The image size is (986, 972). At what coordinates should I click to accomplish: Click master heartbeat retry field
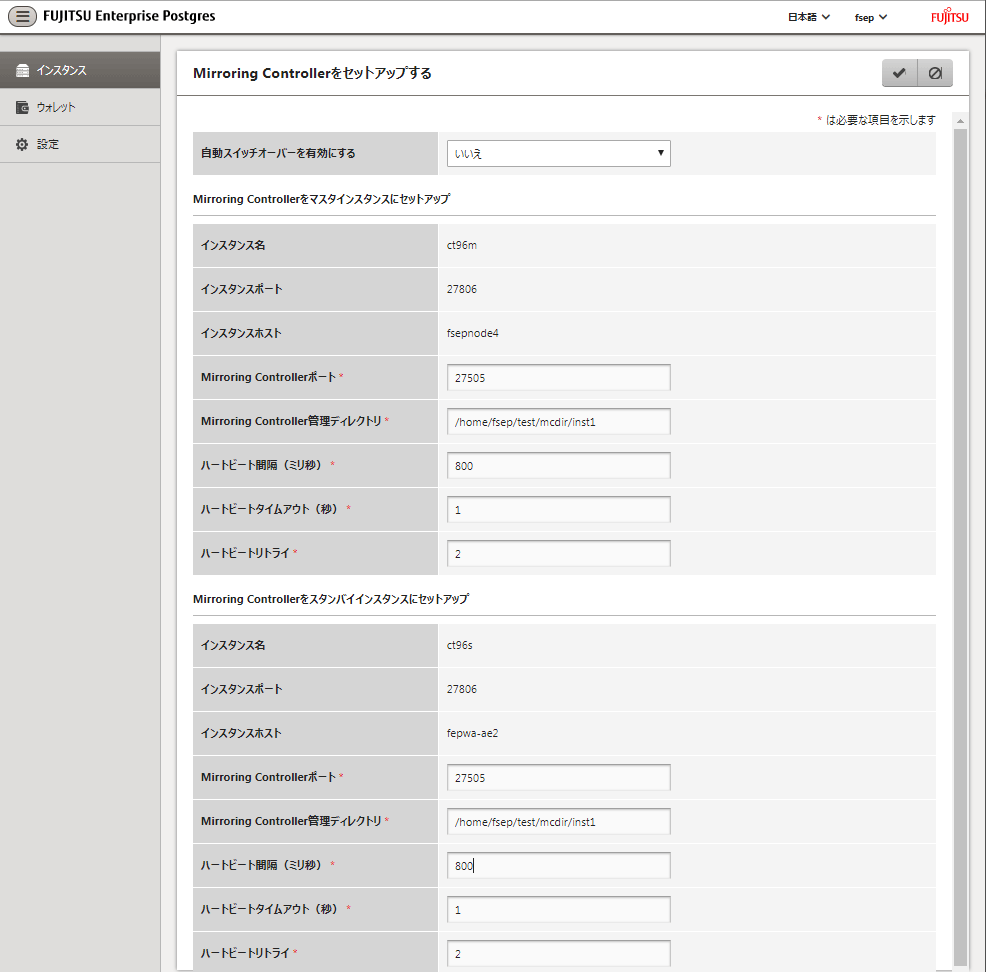558,553
